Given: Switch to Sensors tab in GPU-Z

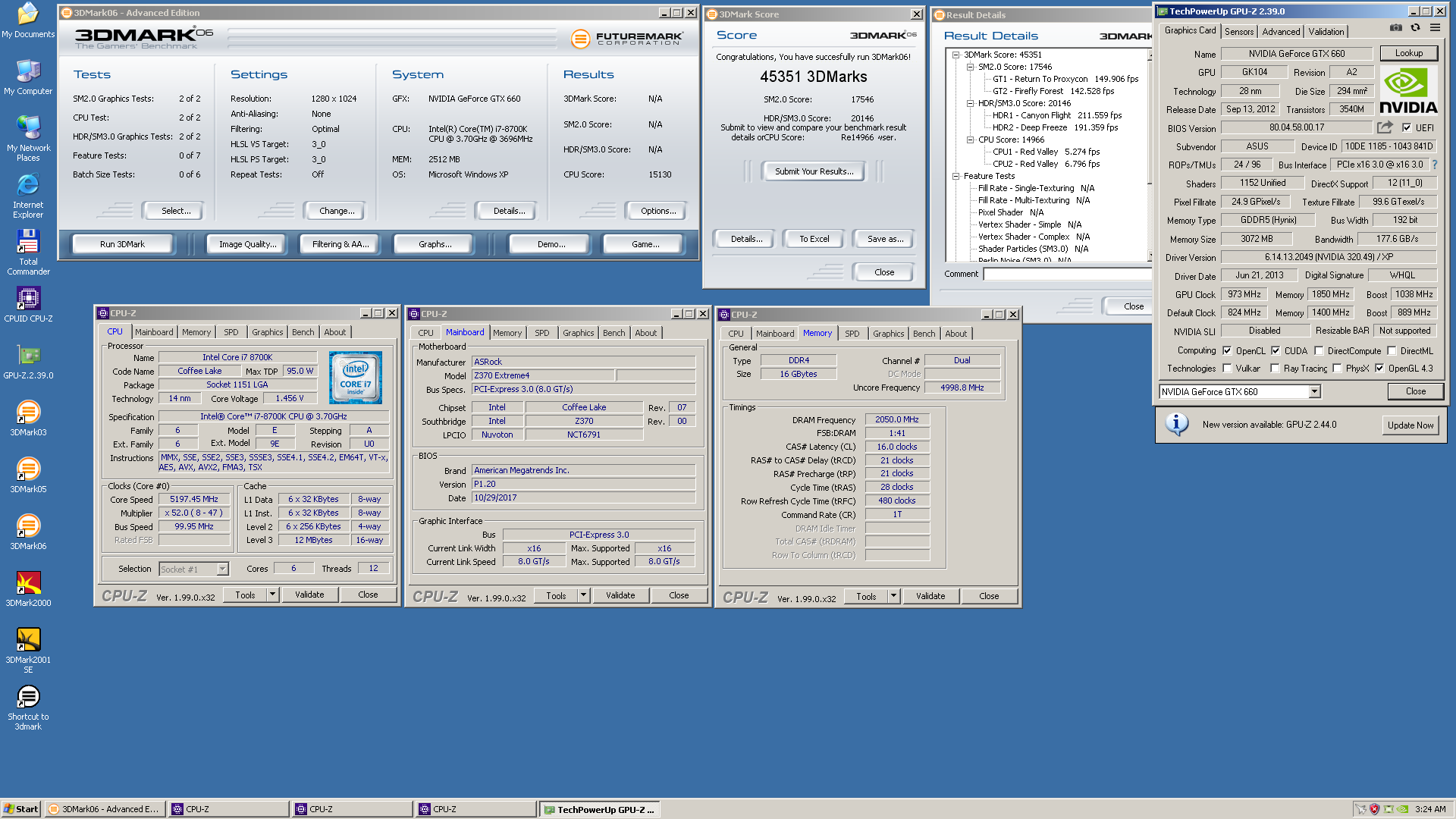Looking at the screenshot, I should click(1238, 31).
